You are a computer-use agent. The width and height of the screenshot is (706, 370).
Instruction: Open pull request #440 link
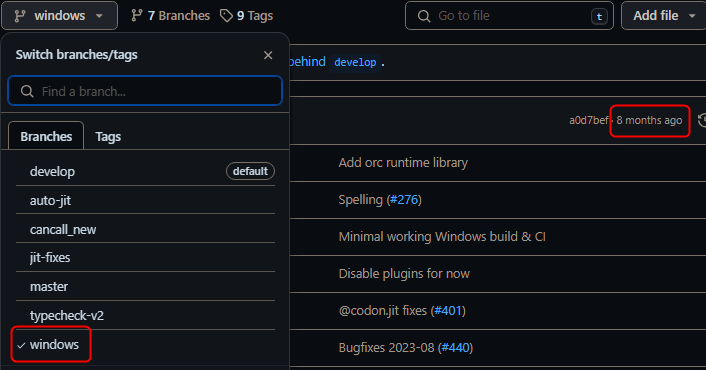tap(456, 347)
